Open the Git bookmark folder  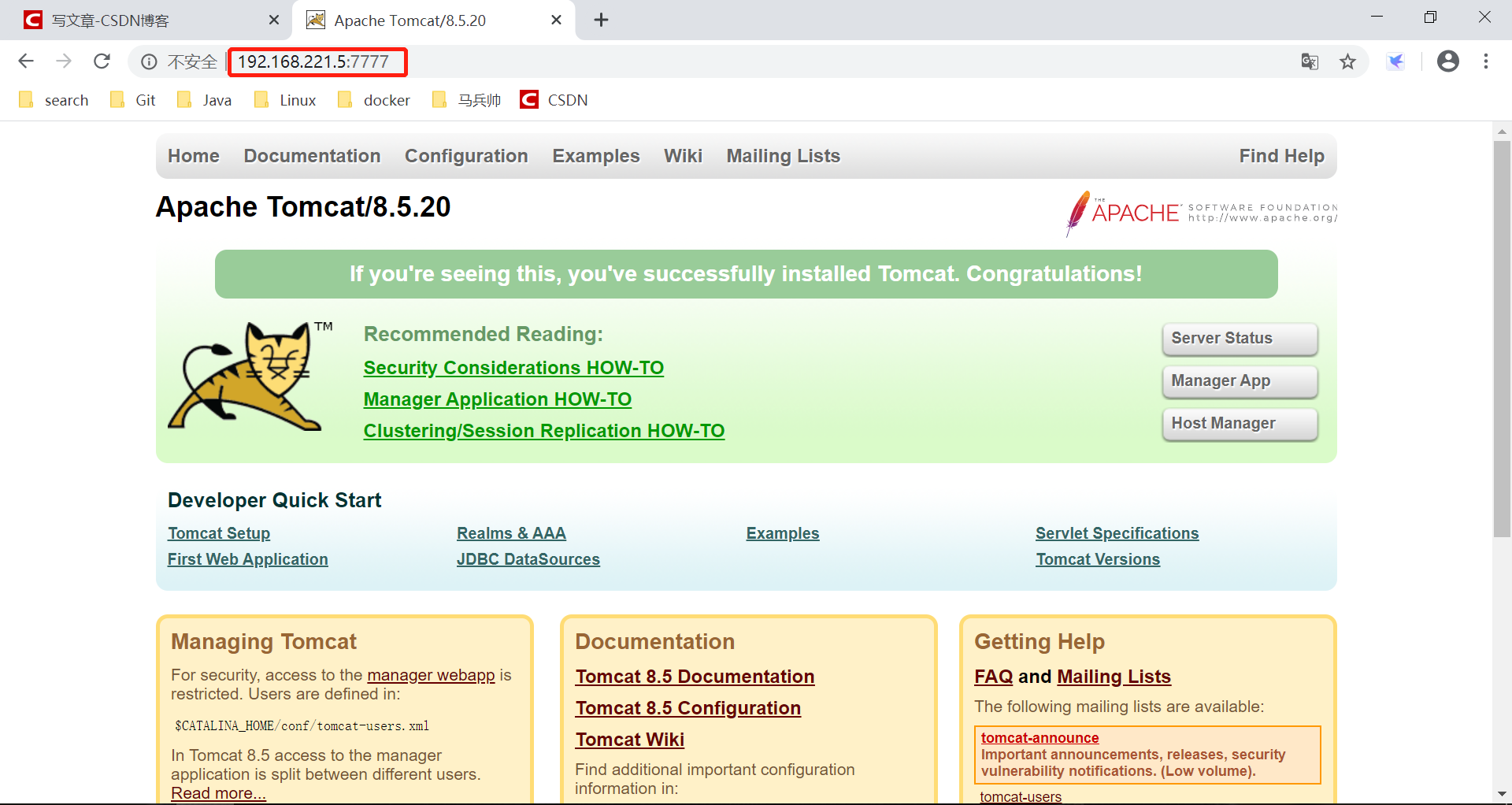click(133, 100)
